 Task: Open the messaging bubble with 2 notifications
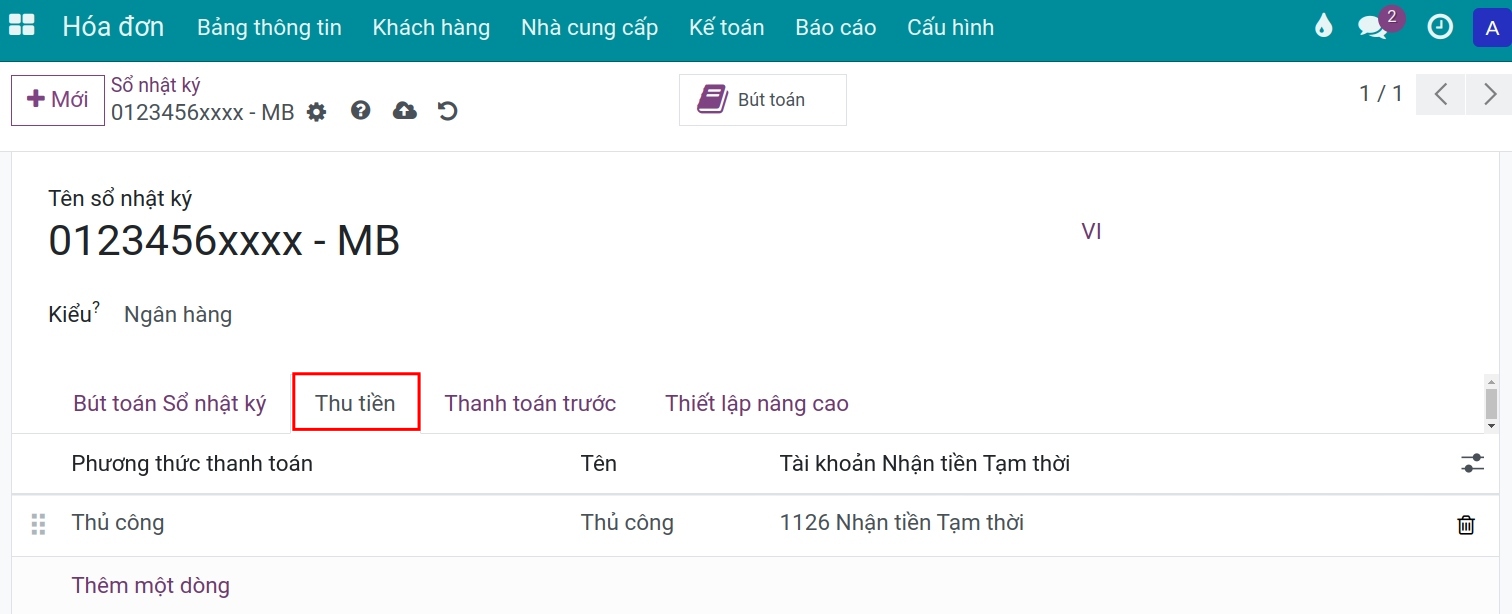[1371, 27]
